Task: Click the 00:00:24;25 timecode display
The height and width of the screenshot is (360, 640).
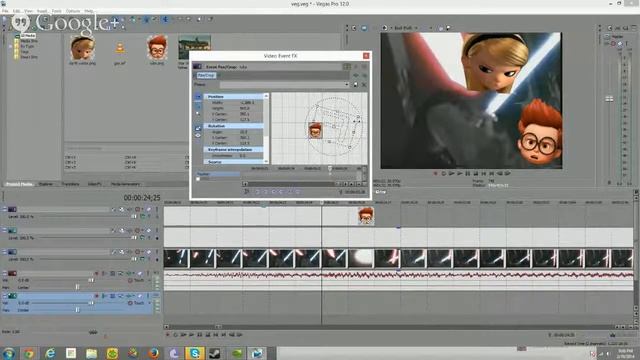Action: coord(142,198)
